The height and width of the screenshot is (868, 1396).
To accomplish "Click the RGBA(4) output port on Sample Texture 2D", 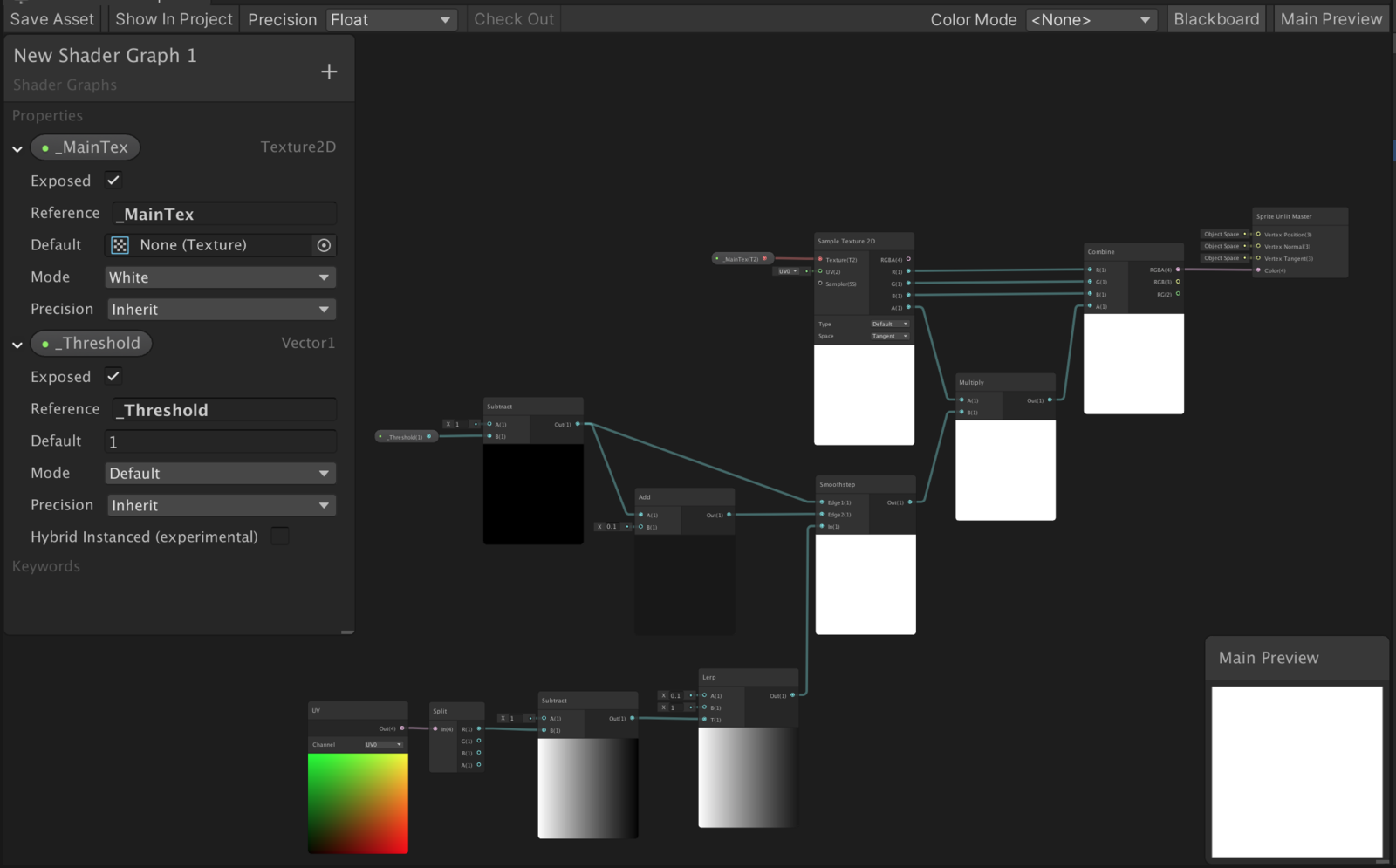I will tap(908, 259).
